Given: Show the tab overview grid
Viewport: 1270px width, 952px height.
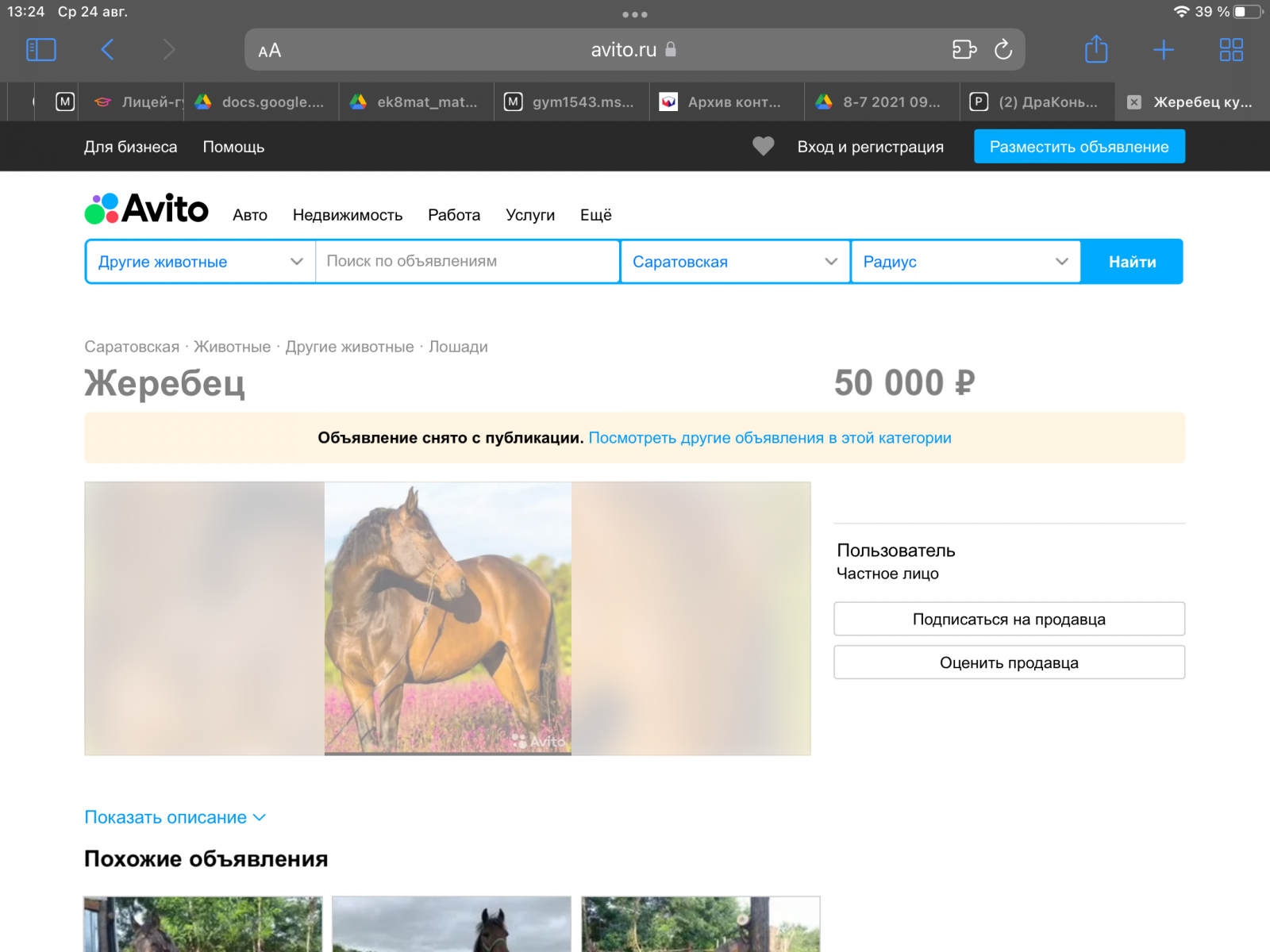Looking at the screenshot, I should point(1230,50).
